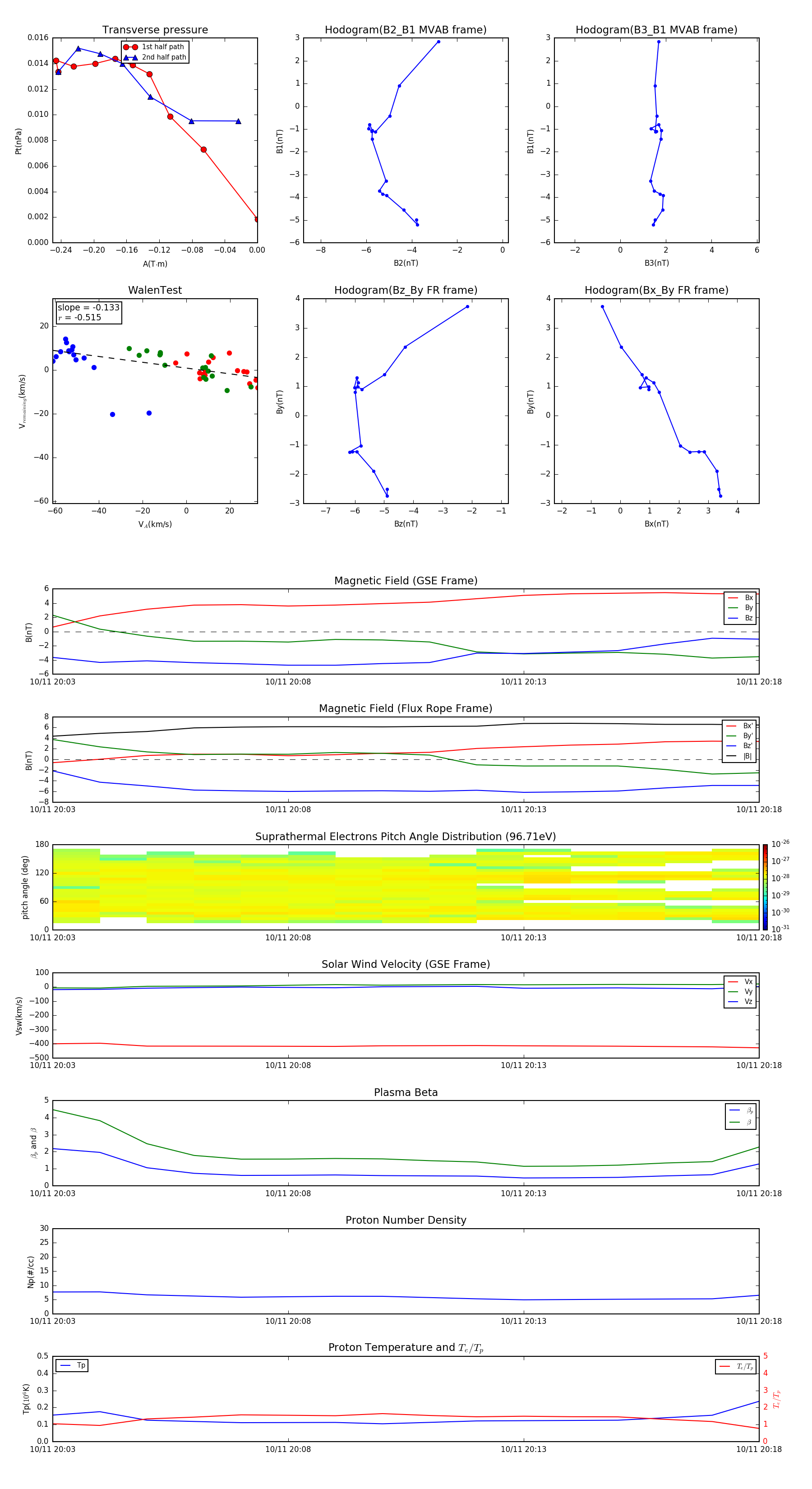
Task: Click 'By' in the GSE magnetic field legend
Action: pos(748,607)
